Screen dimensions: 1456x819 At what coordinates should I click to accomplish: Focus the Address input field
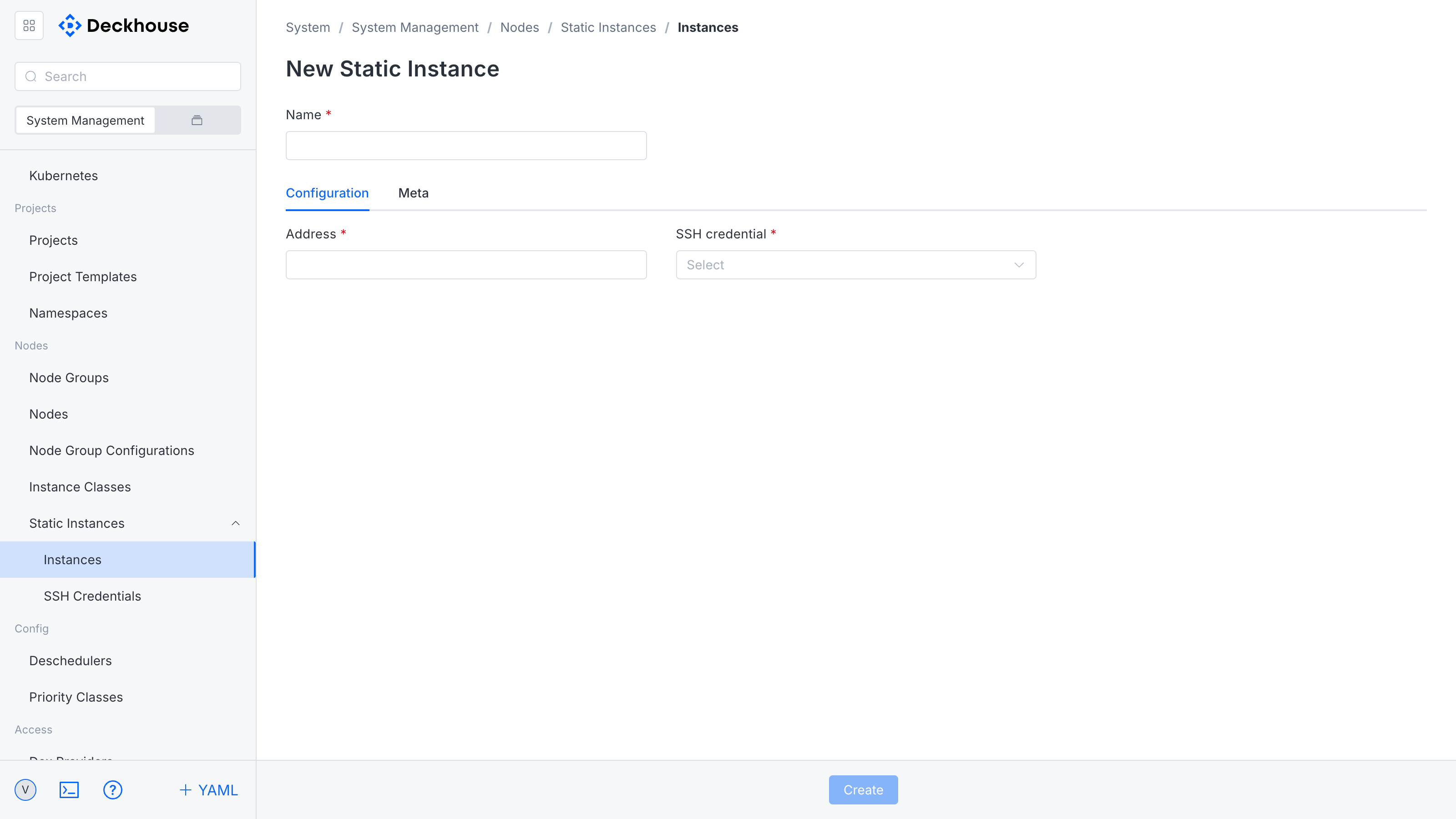pos(466,264)
